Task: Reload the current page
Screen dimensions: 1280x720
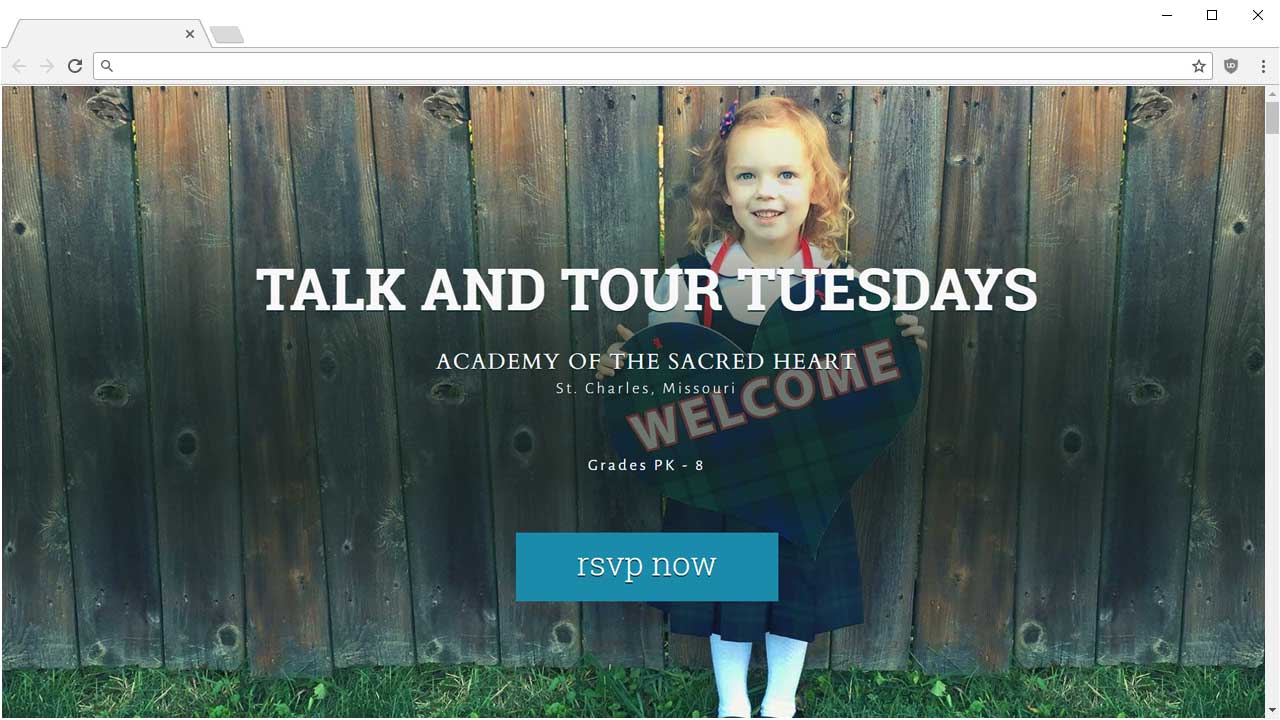Action: tap(75, 66)
